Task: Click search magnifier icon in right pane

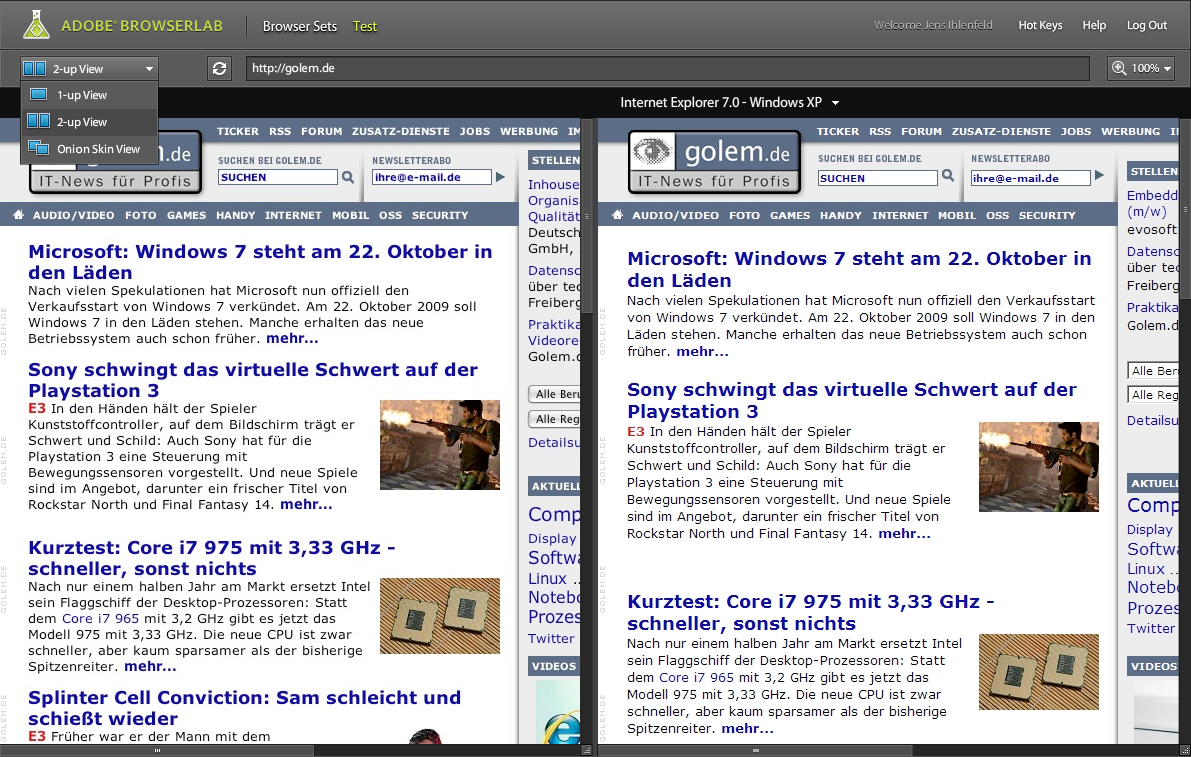Action: pos(948,175)
